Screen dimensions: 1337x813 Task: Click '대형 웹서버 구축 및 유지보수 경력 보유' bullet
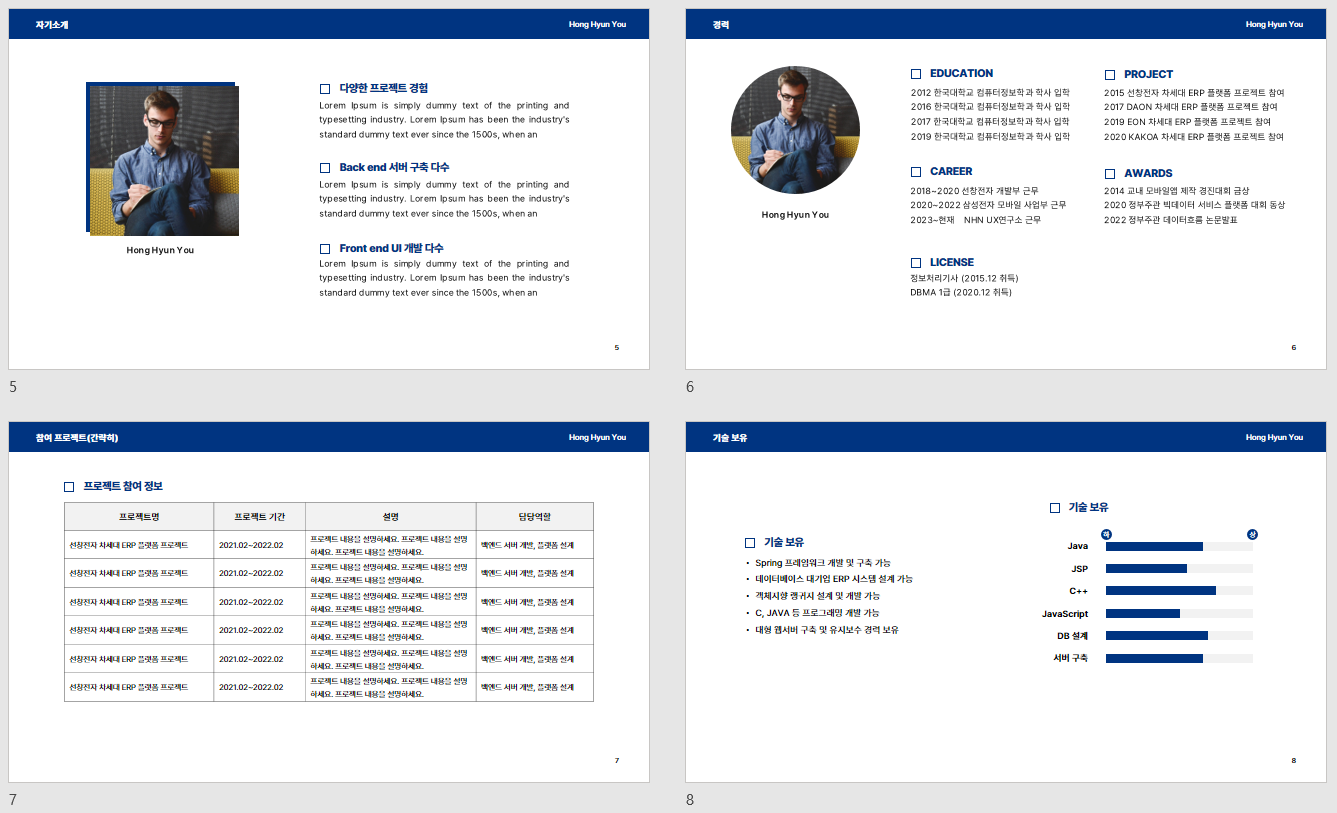827,630
